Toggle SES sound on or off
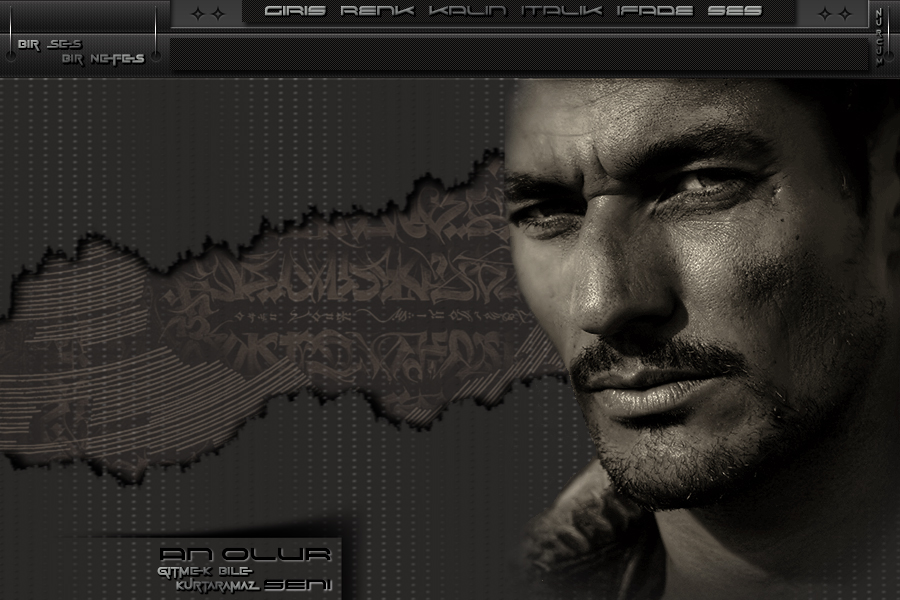The width and height of the screenshot is (900, 600). pos(734,12)
